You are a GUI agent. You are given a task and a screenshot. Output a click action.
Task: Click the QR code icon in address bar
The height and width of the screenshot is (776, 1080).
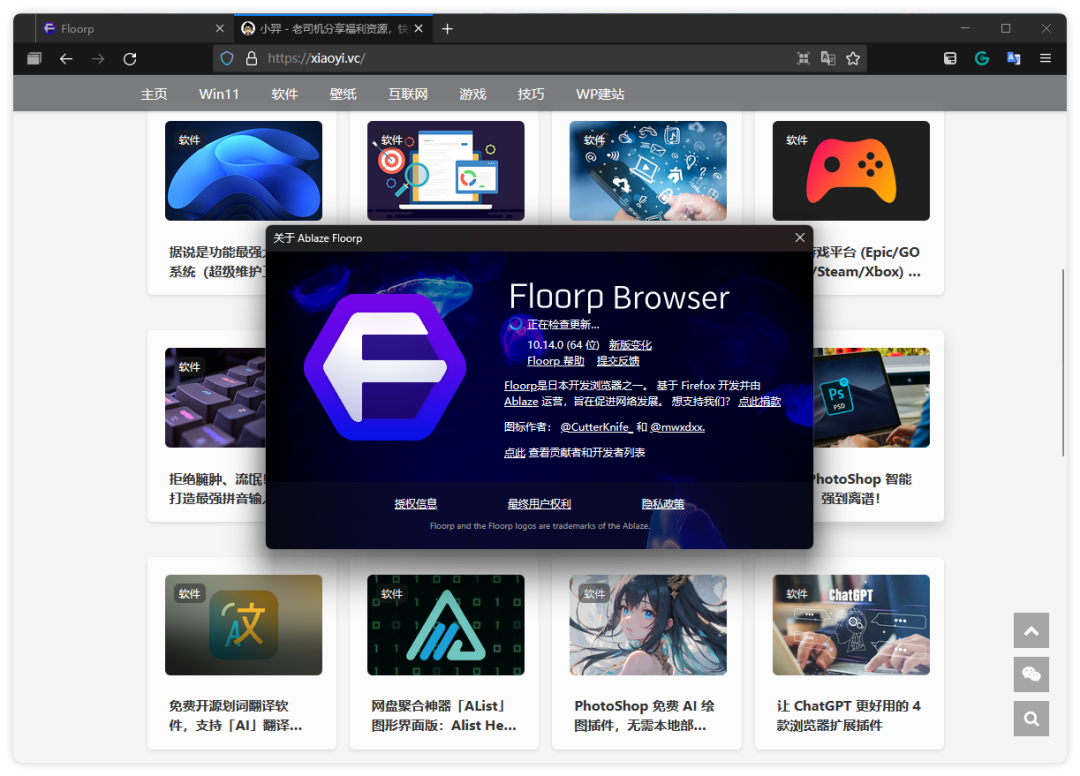point(803,59)
